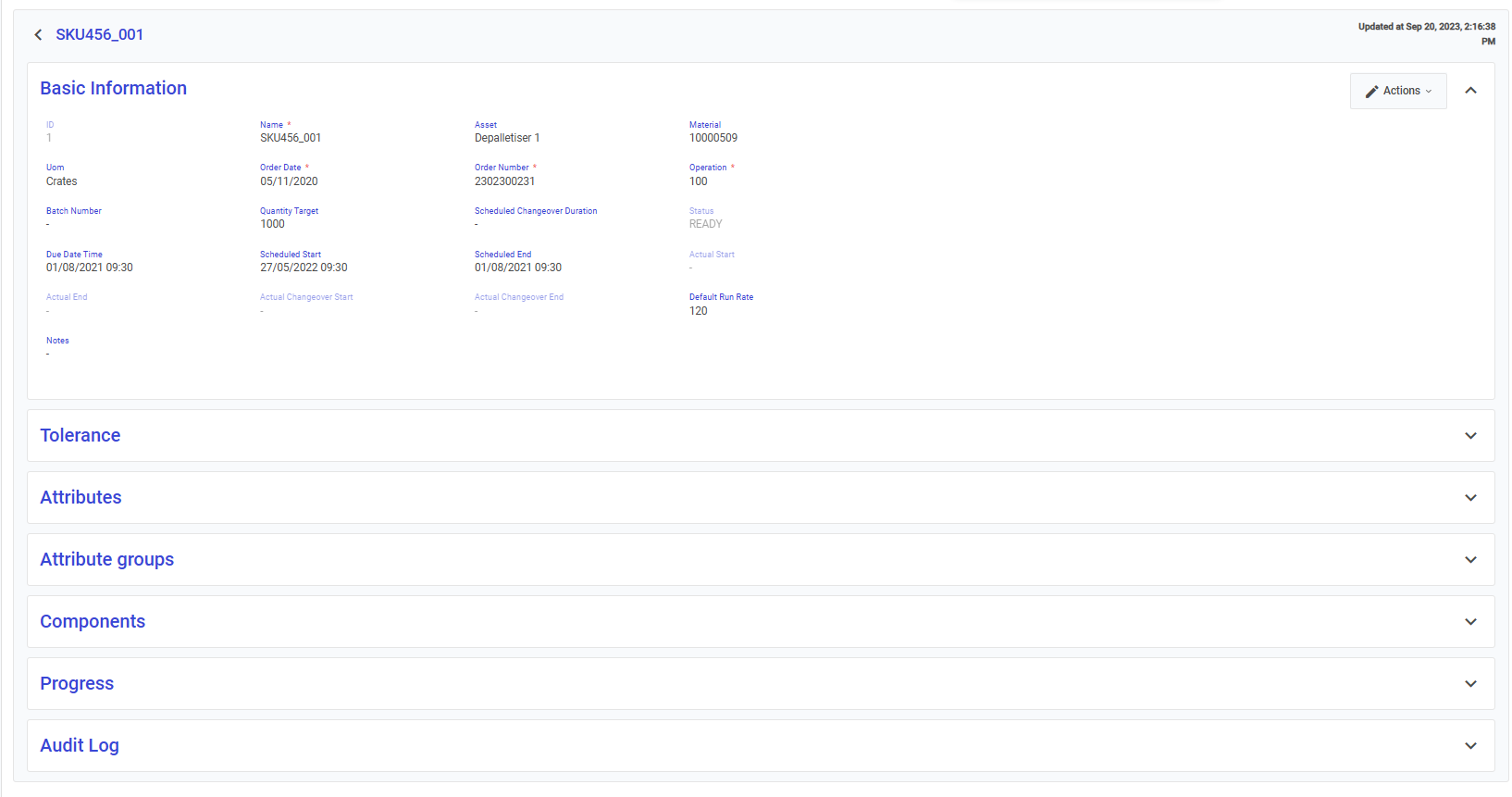Expand the Tolerance section chevron

pos(1470,436)
